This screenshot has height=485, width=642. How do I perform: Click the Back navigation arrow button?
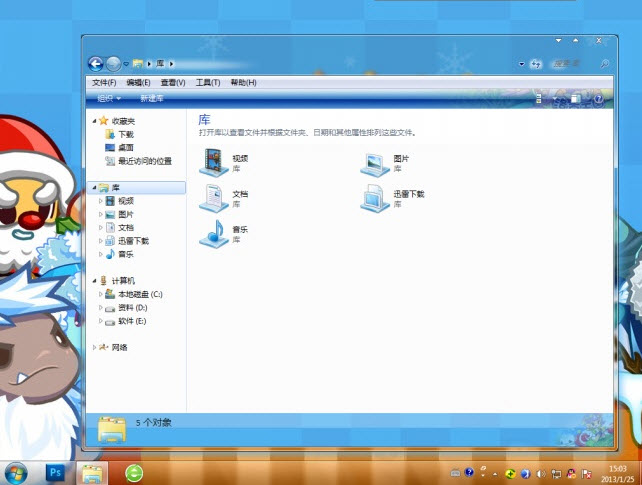(96, 63)
